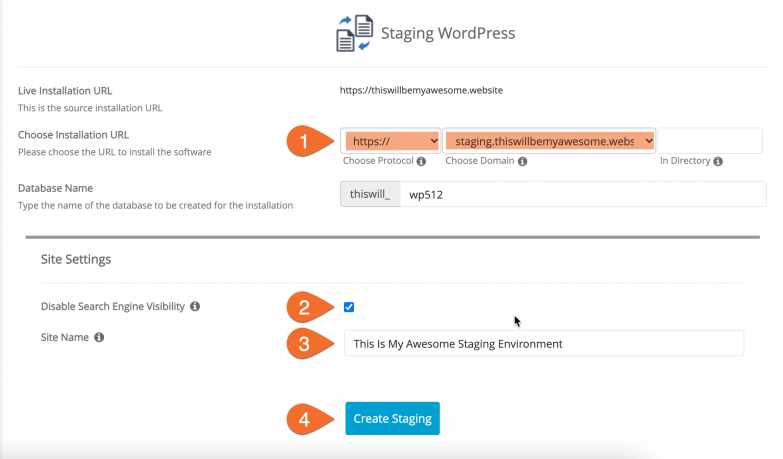
Task: Open the https:// protocol dropdown
Action: (x=391, y=142)
